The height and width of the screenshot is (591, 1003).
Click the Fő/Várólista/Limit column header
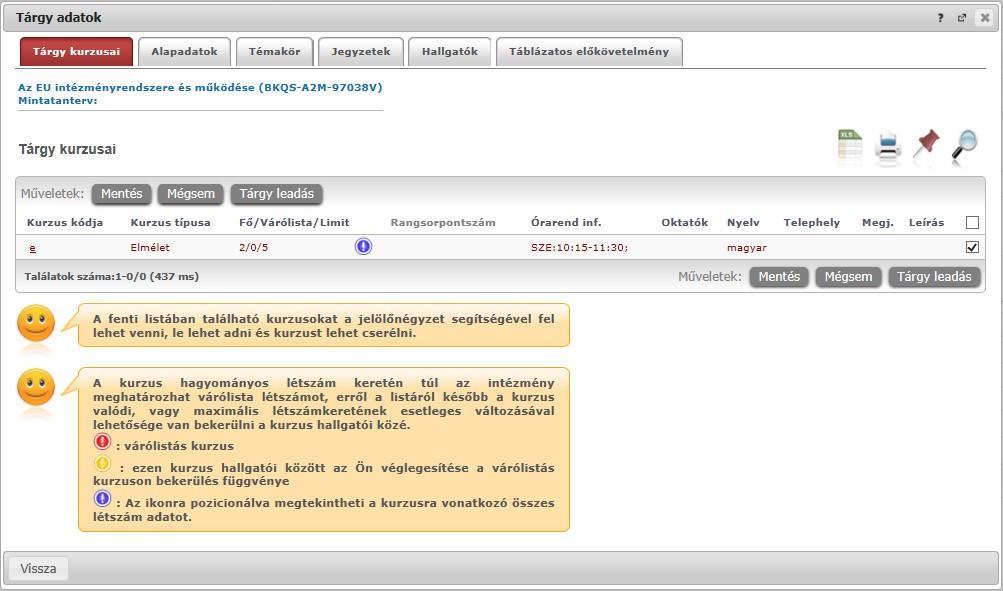[294, 223]
